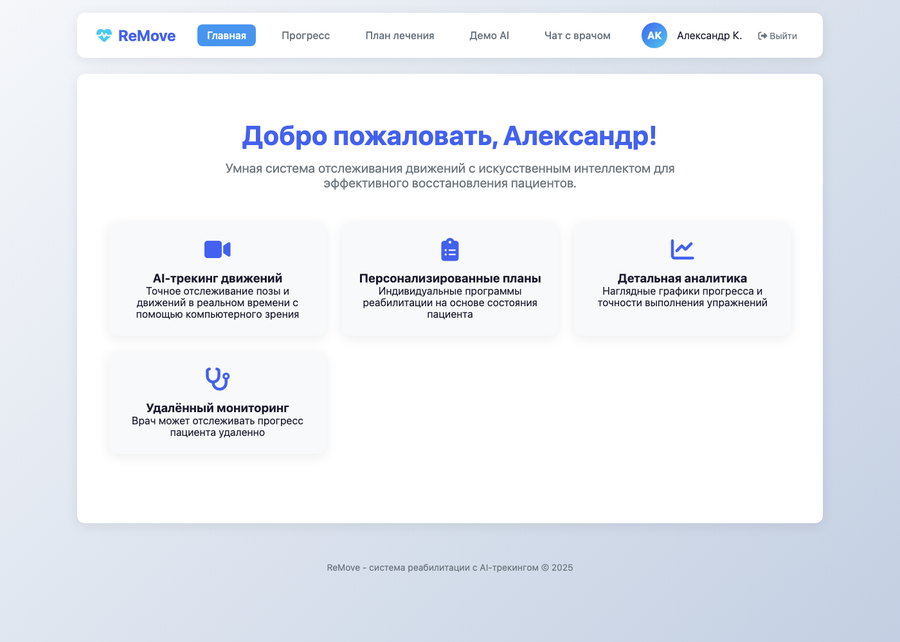The height and width of the screenshot is (642, 900).
Task: Open the План лечения tab
Action: coord(399,36)
